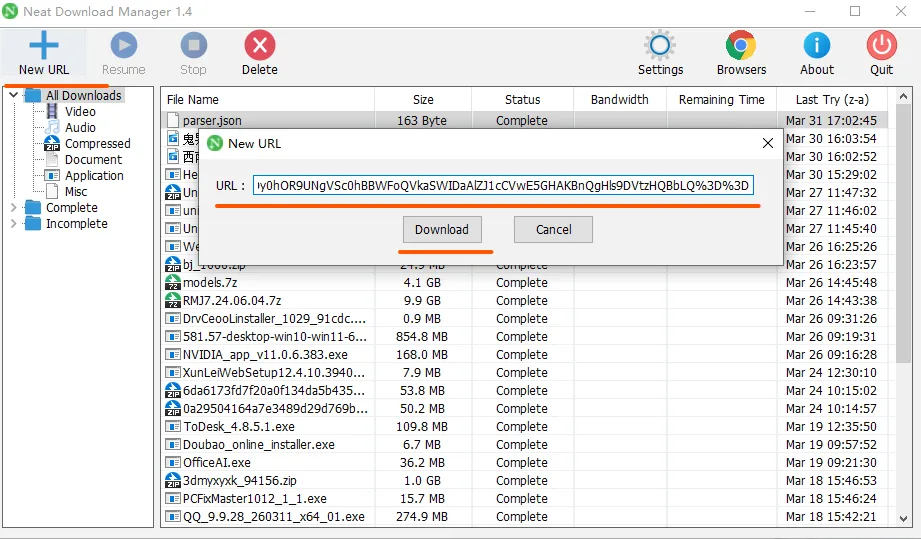Collapse the All Downloads tree node
The width and height of the screenshot is (921, 539).
(x=13, y=95)
